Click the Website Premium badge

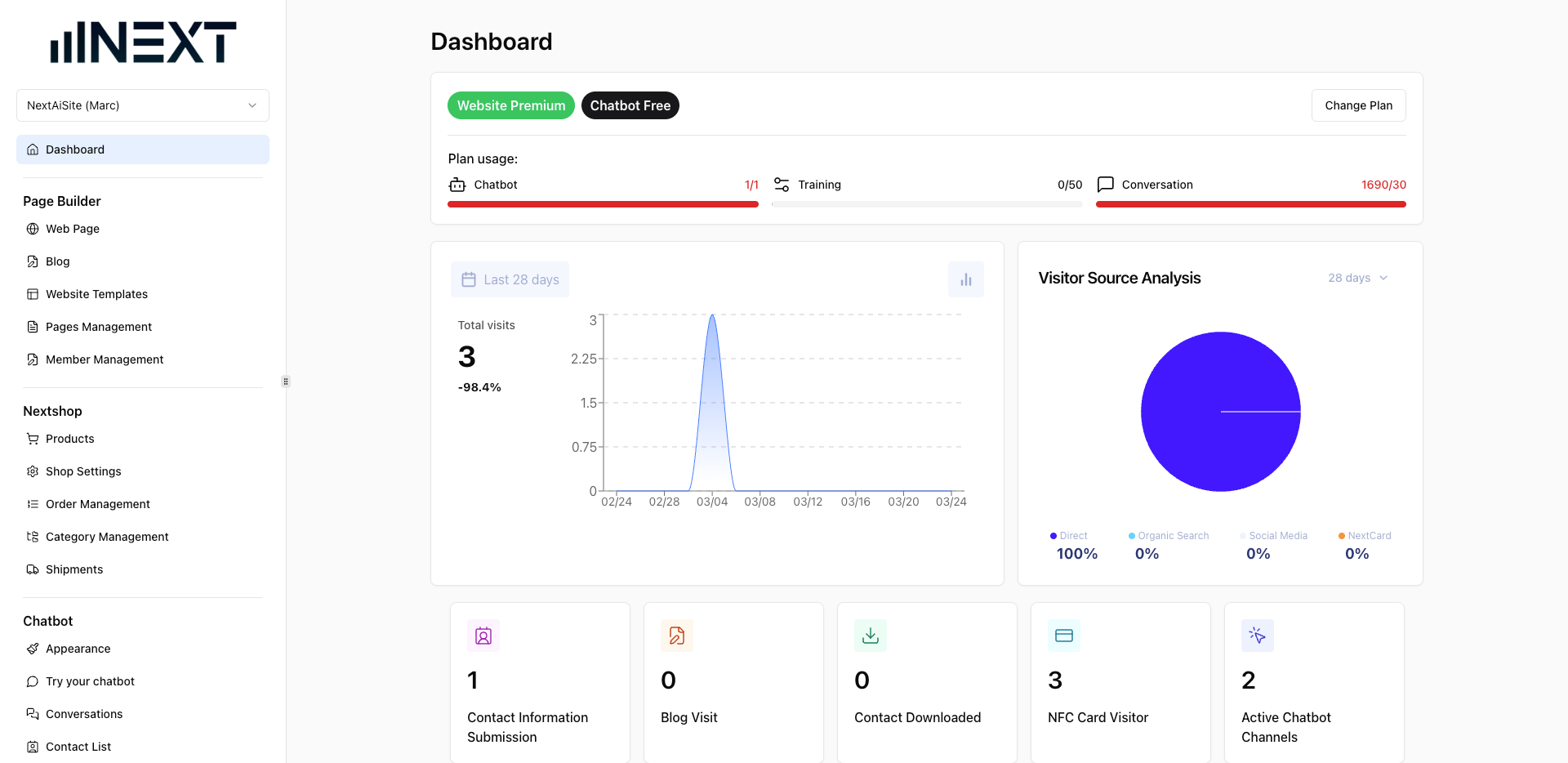pyautogui.click(x=510, y=105)
